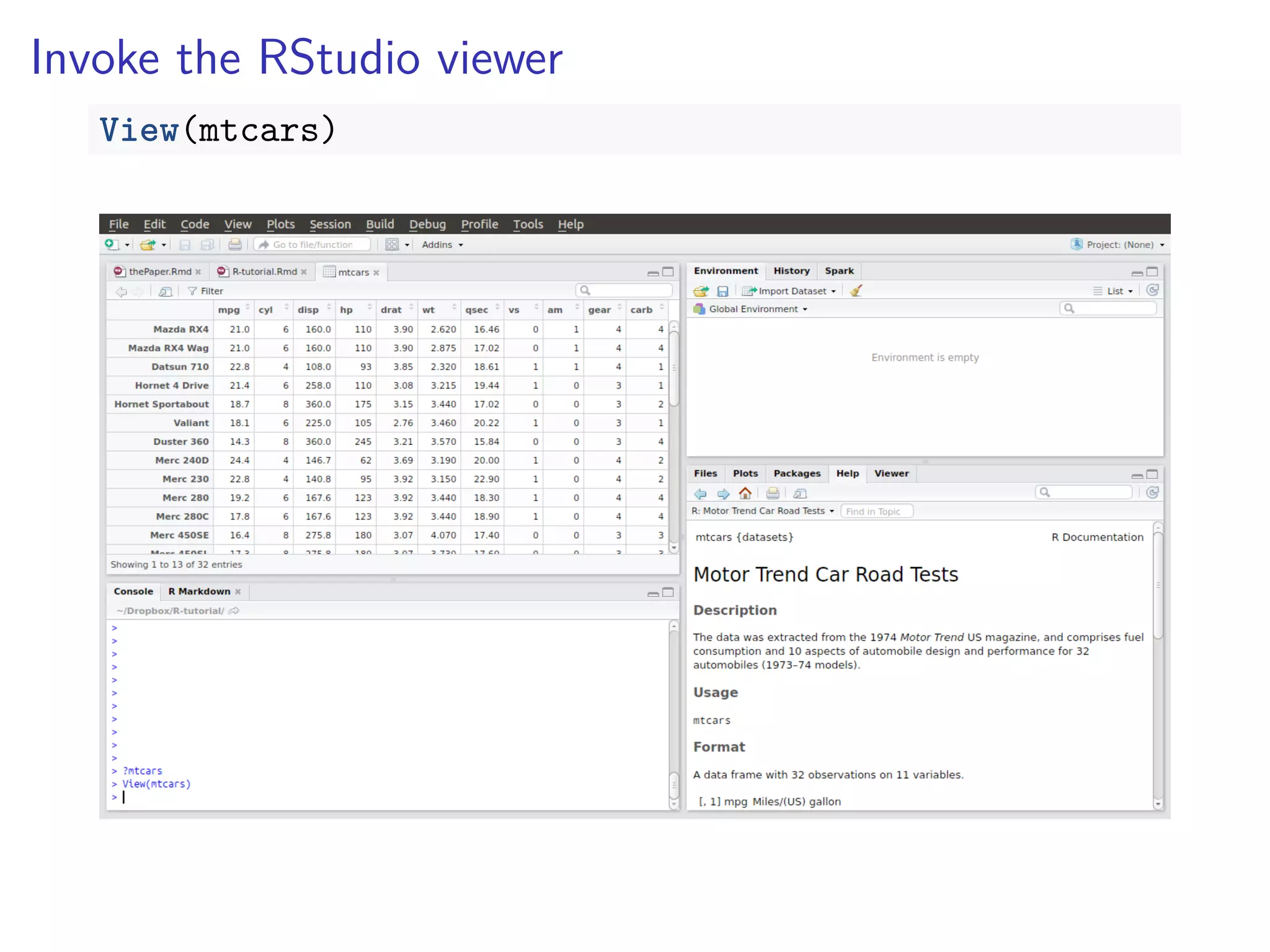The height and width of the screenshot is (952, 1270).
Task: Sort by the hp column header
Action: point(355,309)
